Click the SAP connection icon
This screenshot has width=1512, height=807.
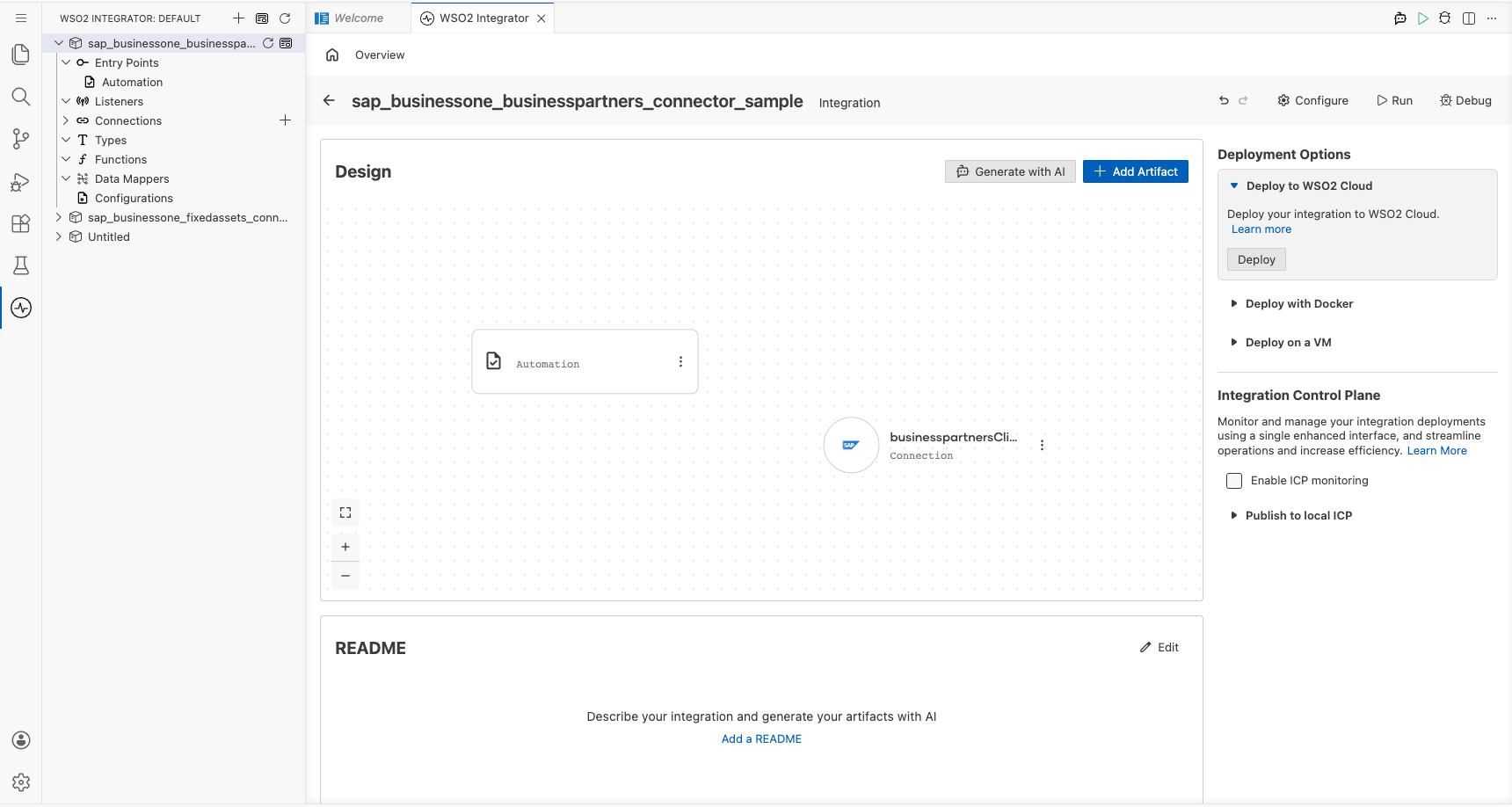coord(851,445)
